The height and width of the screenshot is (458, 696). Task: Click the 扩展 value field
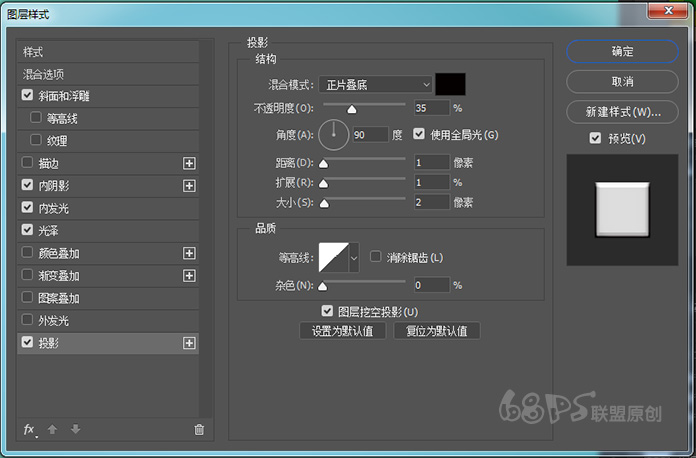432,182
